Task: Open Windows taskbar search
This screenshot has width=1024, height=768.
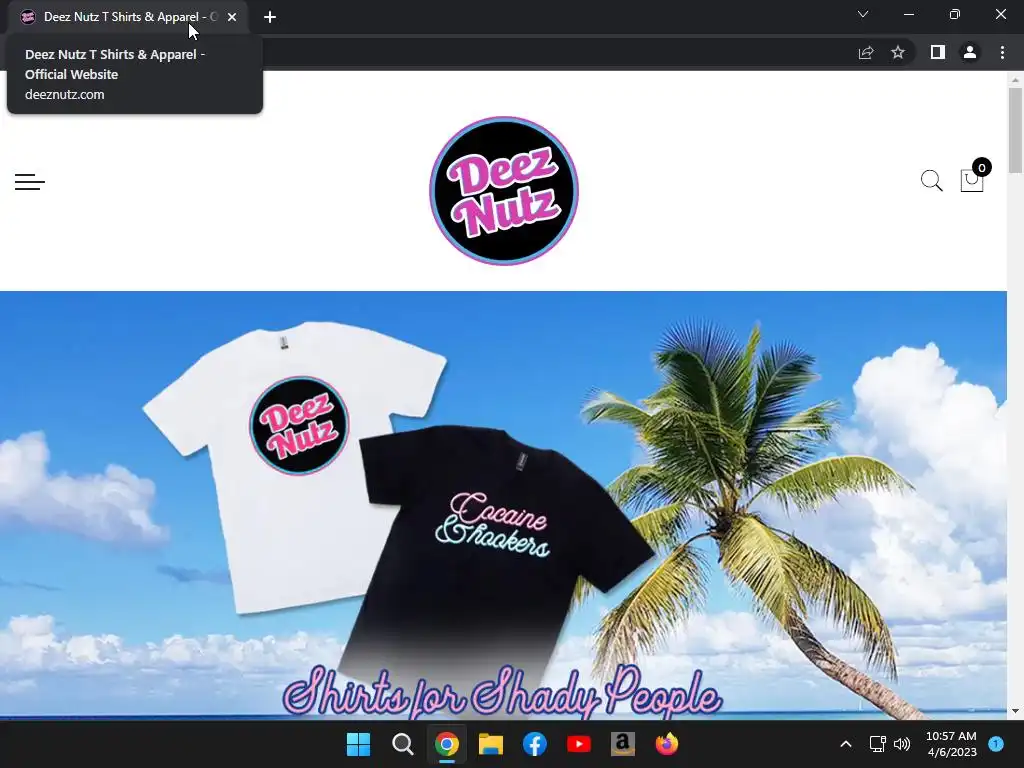Action: (x=402, y=744)
